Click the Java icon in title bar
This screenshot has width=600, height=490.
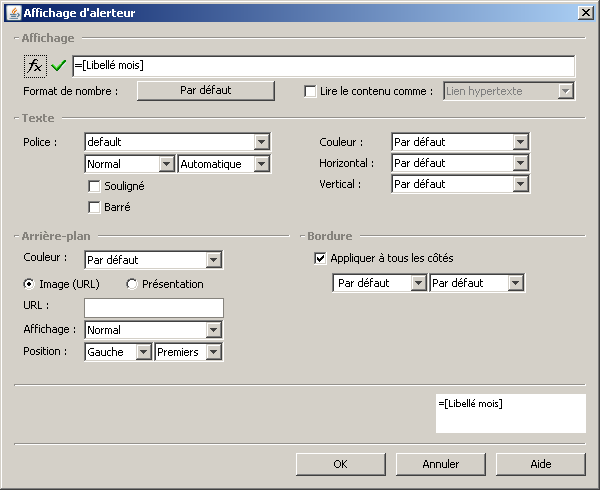(11, 12)
